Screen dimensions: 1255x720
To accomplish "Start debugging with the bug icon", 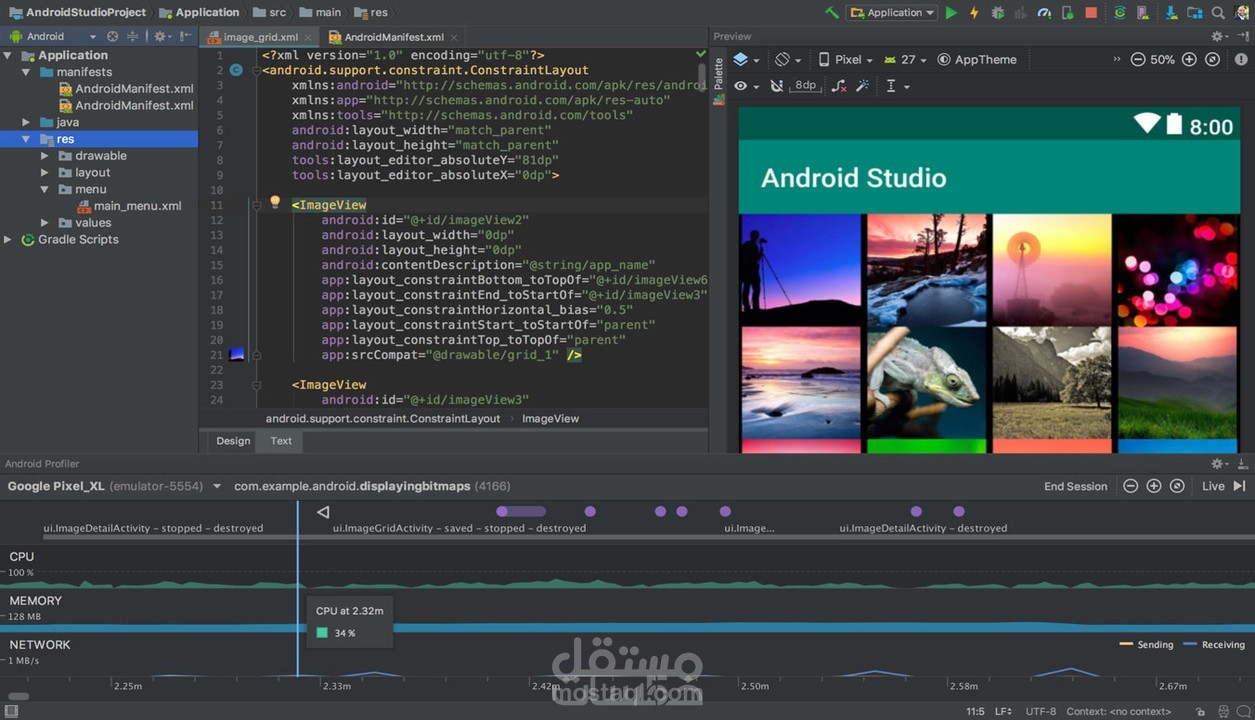I will tap(997, 13).
